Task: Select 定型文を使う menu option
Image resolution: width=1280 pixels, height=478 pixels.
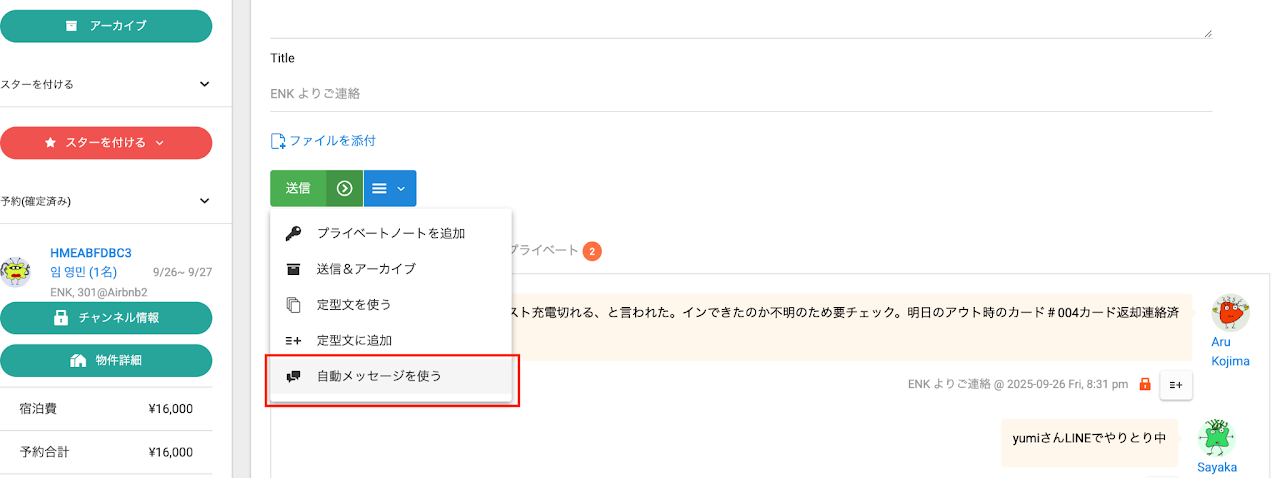Action: point(354,304)
